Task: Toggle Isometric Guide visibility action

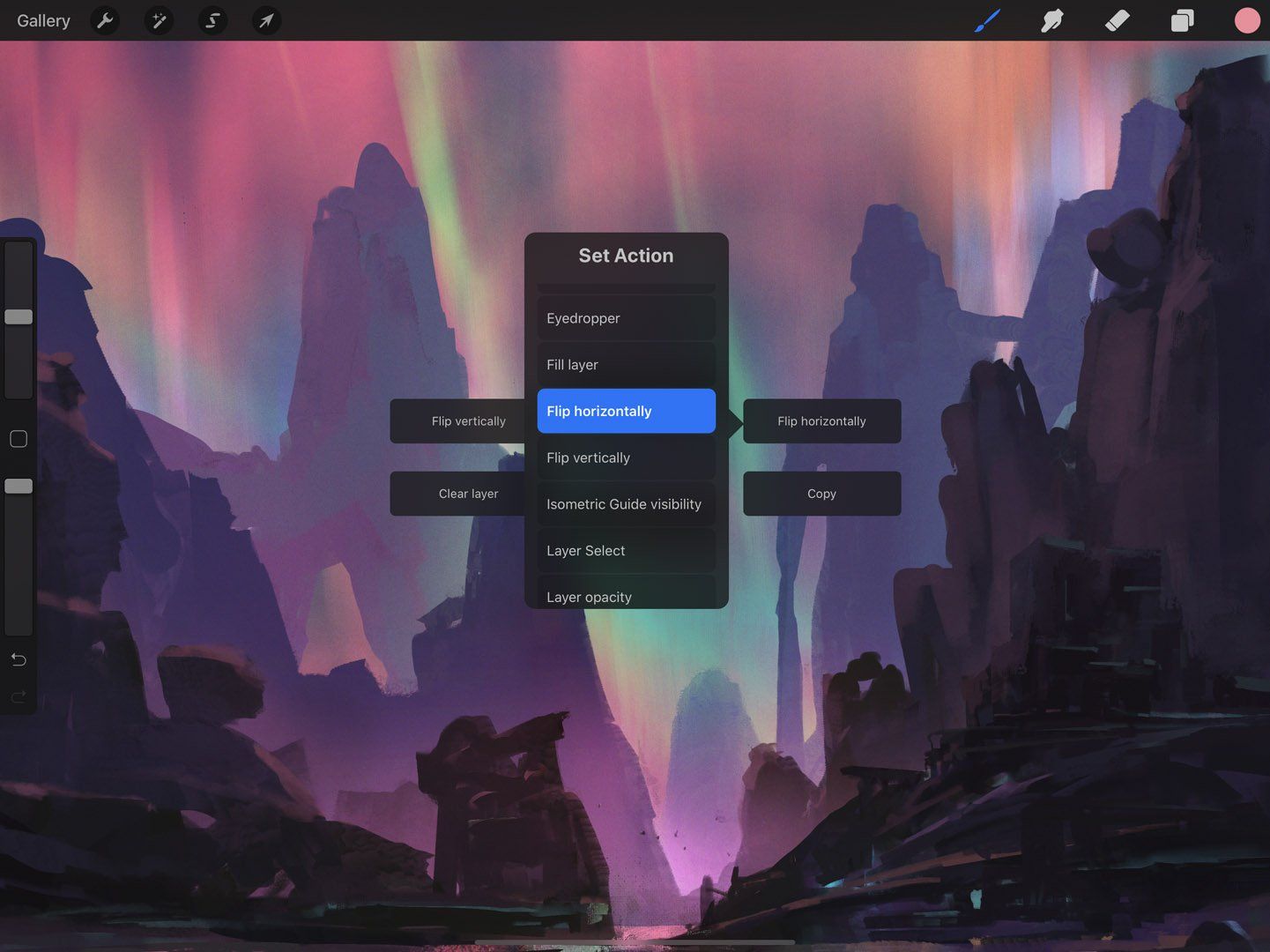Action: 625,503
